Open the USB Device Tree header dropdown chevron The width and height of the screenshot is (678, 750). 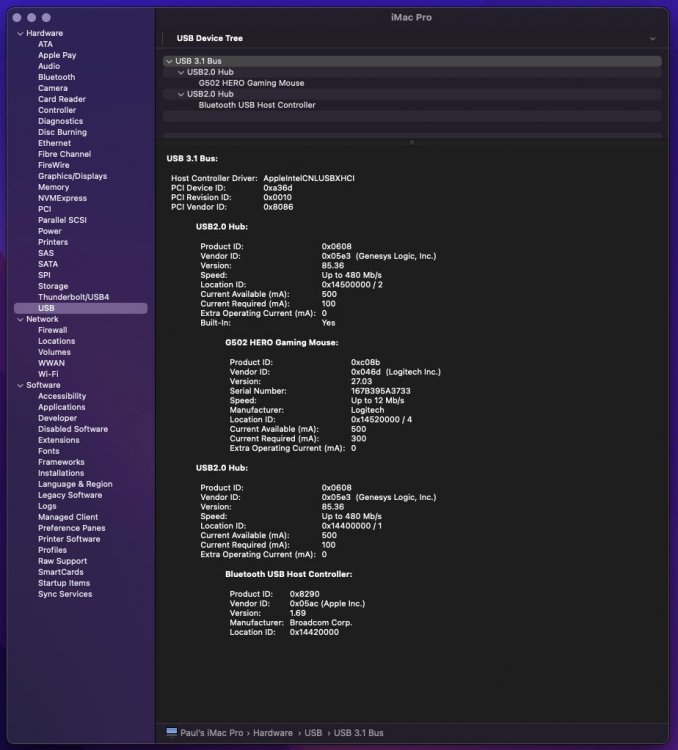(x=653, y=38)
